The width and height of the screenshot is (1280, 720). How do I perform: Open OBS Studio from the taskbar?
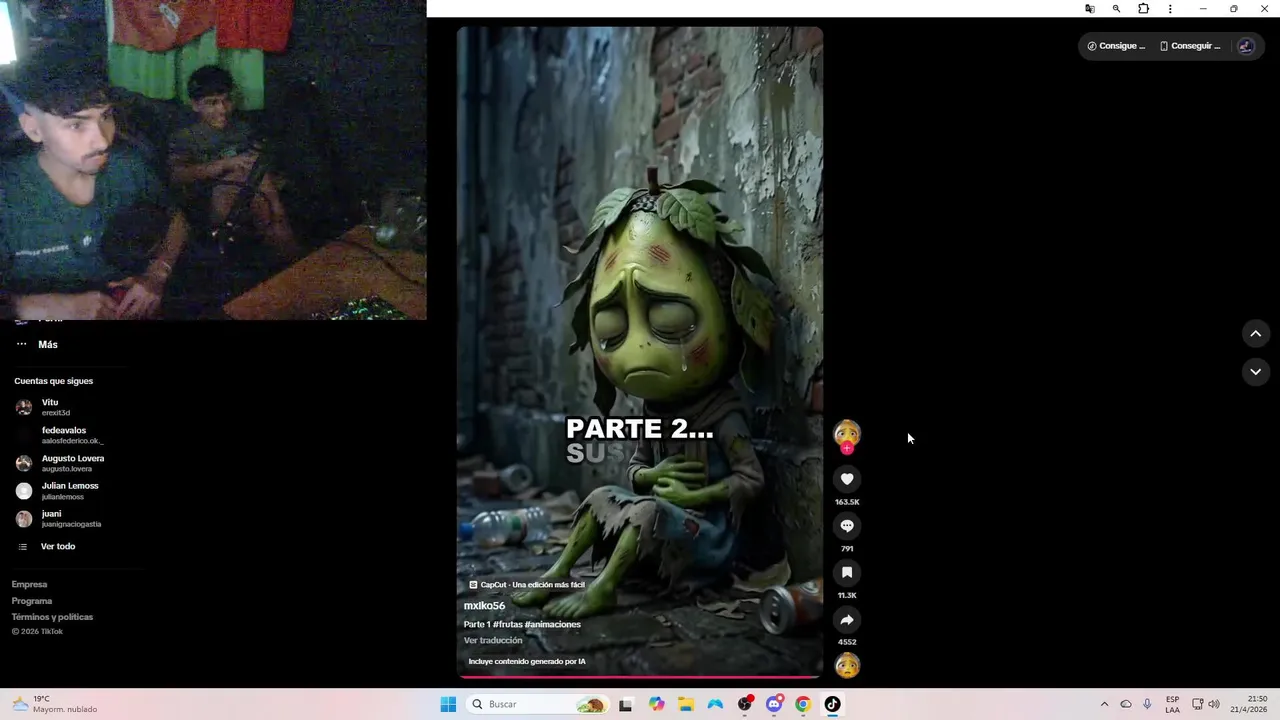745,704
